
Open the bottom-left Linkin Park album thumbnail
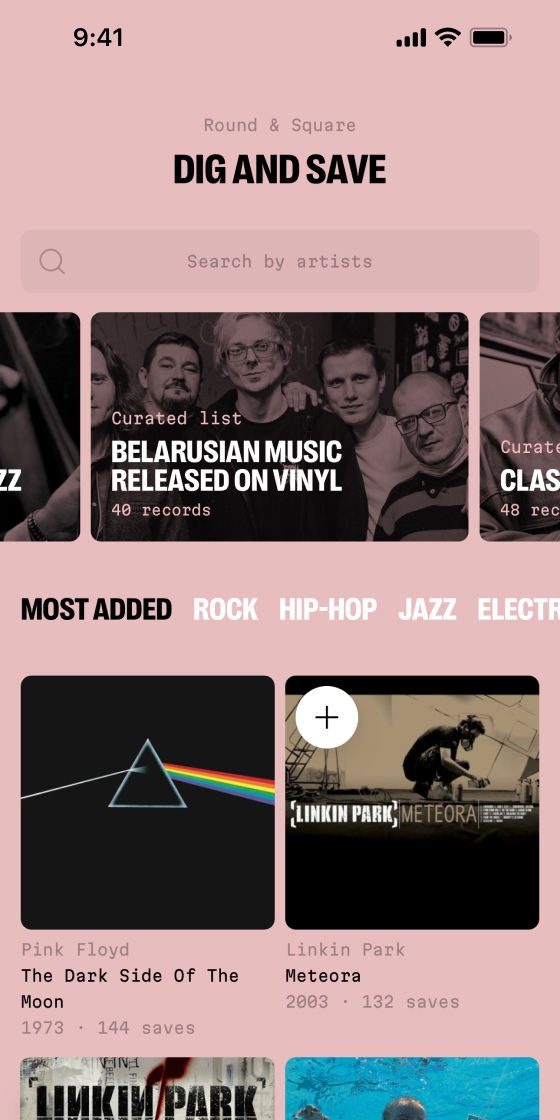[x=148, y=1089]
